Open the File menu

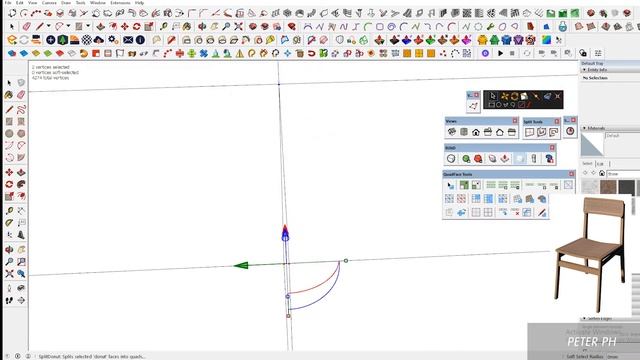tap(8, 2)
